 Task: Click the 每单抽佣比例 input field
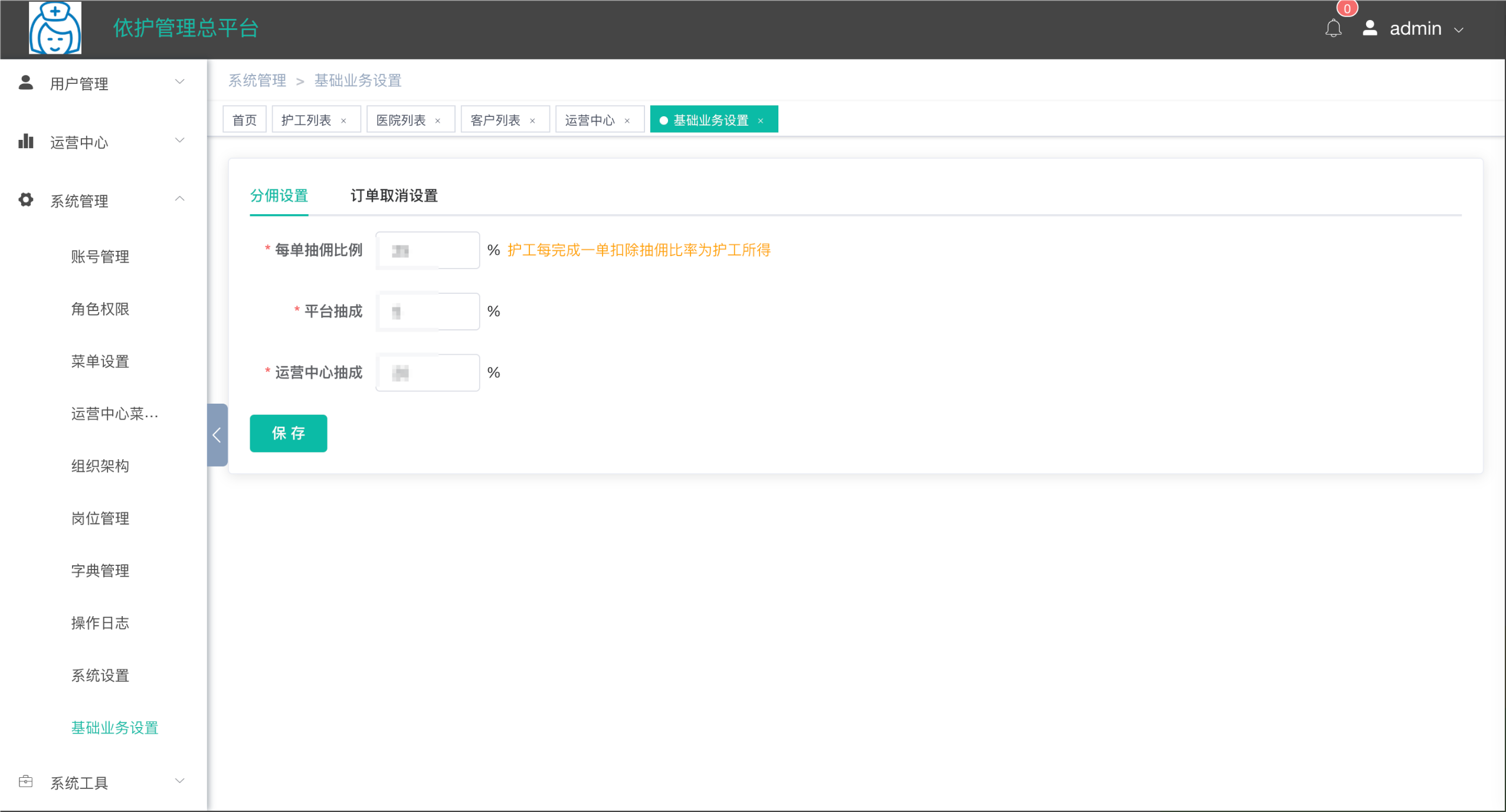click(x=428, y=250)
